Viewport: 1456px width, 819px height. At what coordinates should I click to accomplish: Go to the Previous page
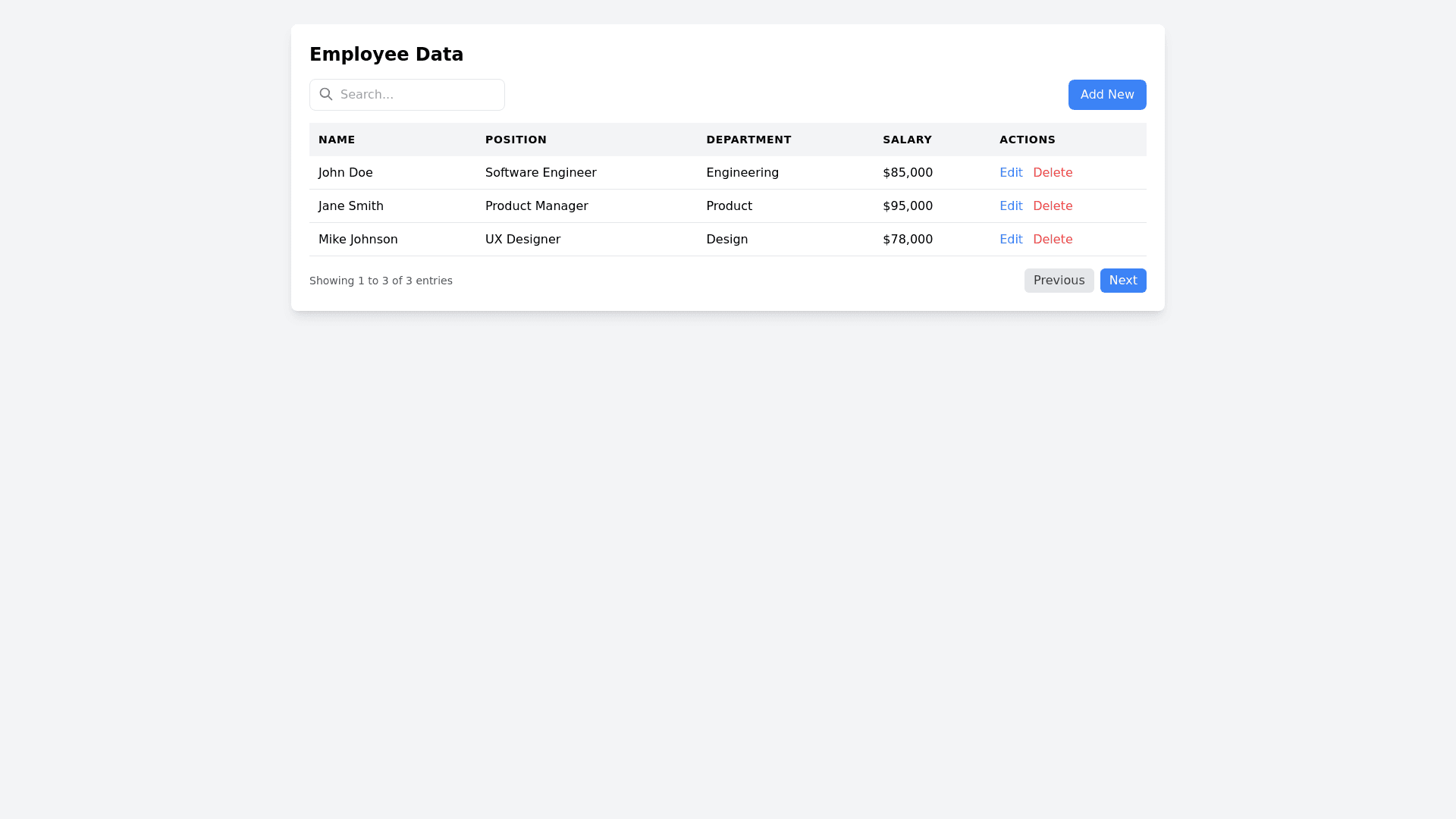[1059, 281]
